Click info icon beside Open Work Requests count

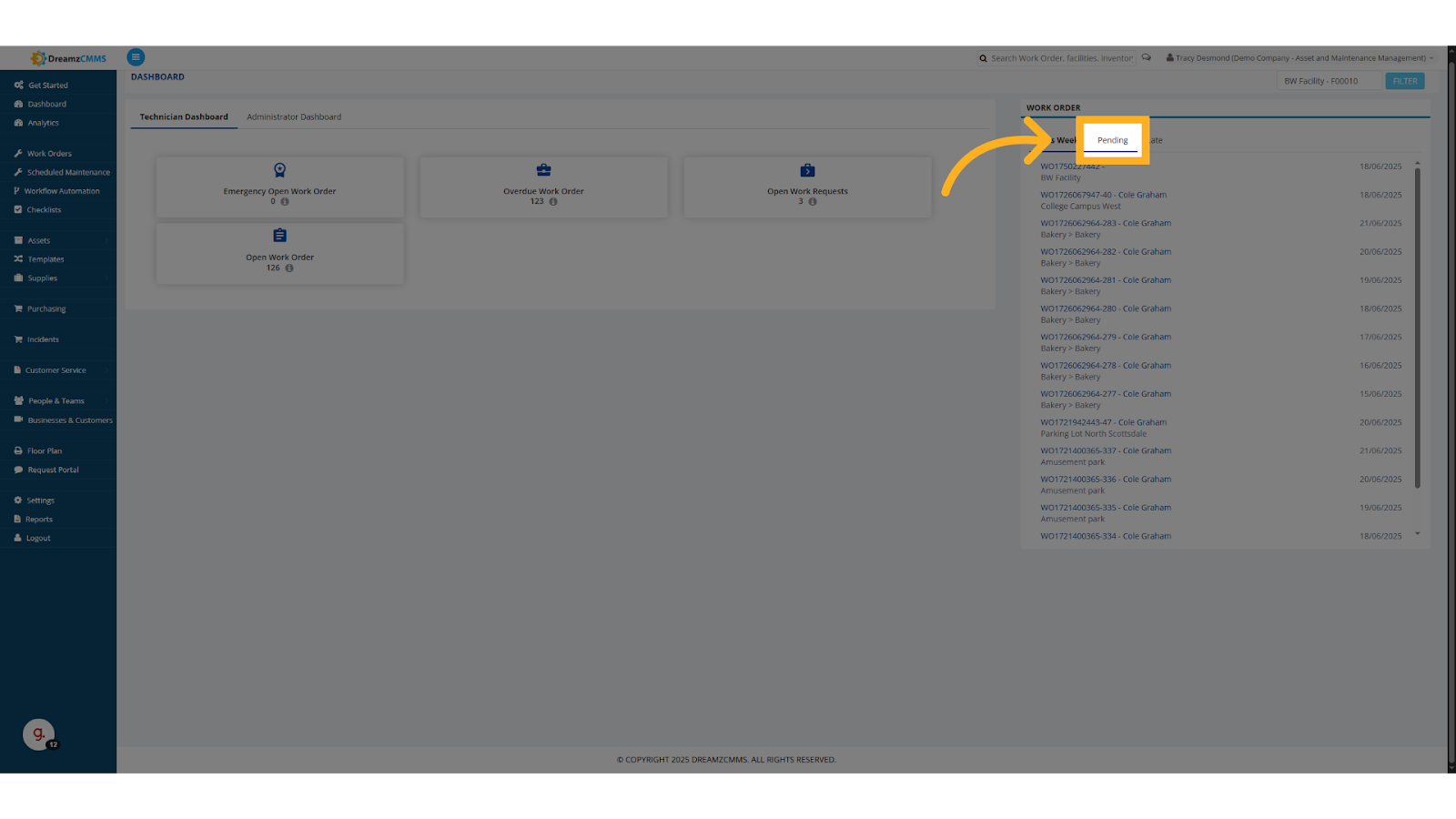coord(813,202)
